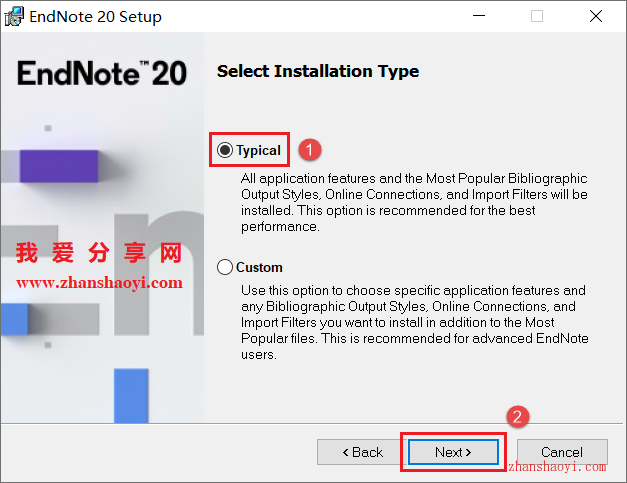Select the Typical installation radio button
Viewport: 627px width, 483px height.
pyautogui.click(x=225, y=150)
